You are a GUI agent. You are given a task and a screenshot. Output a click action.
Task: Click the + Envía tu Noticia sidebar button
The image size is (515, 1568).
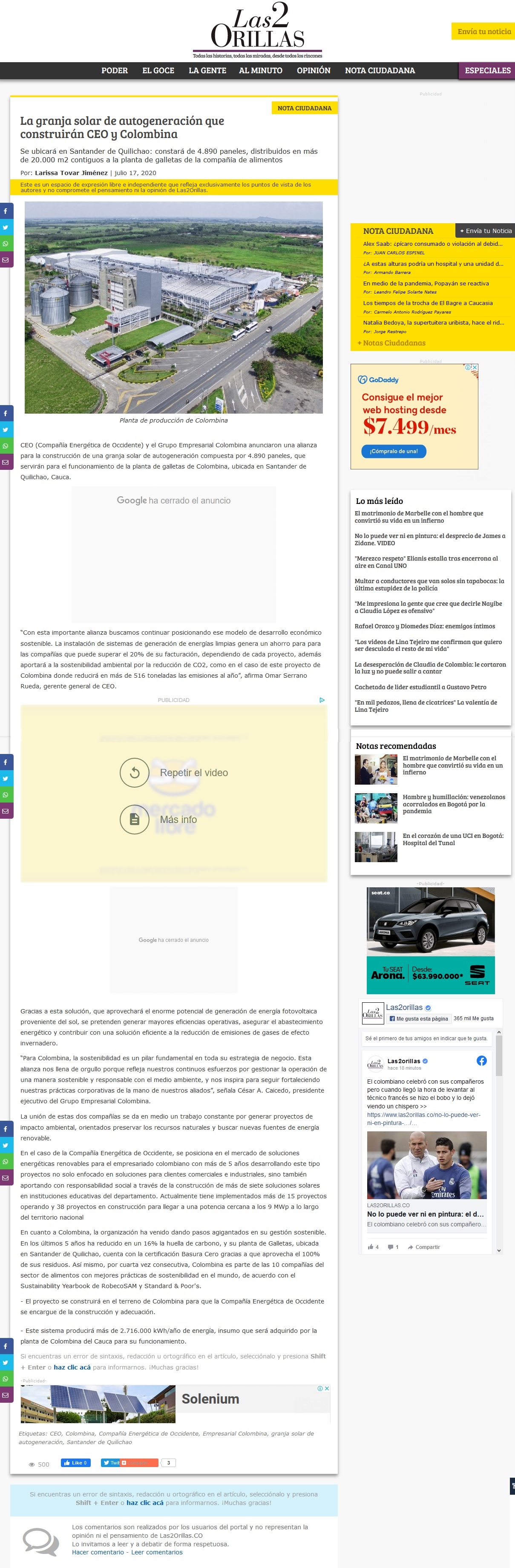(485, 231)
